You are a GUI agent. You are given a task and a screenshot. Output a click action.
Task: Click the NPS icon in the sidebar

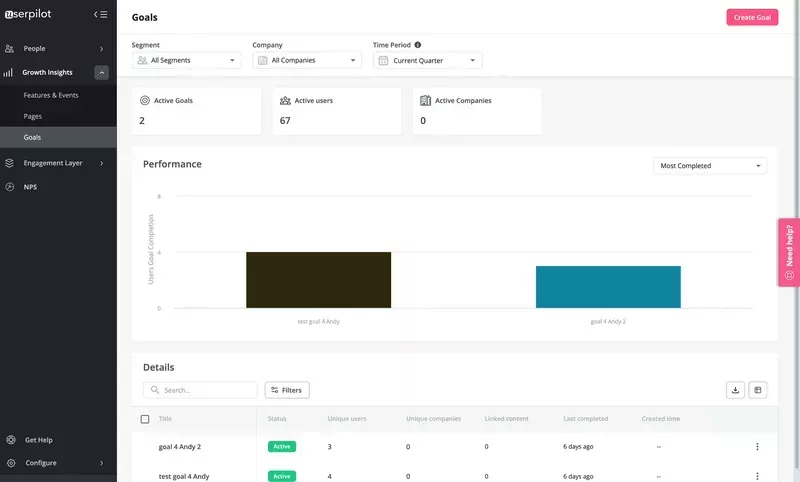coord(9,186)
